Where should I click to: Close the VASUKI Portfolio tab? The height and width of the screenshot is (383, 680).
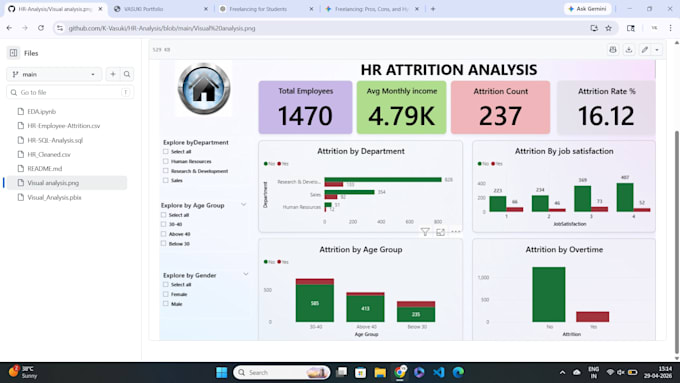(x=206, y=9)
